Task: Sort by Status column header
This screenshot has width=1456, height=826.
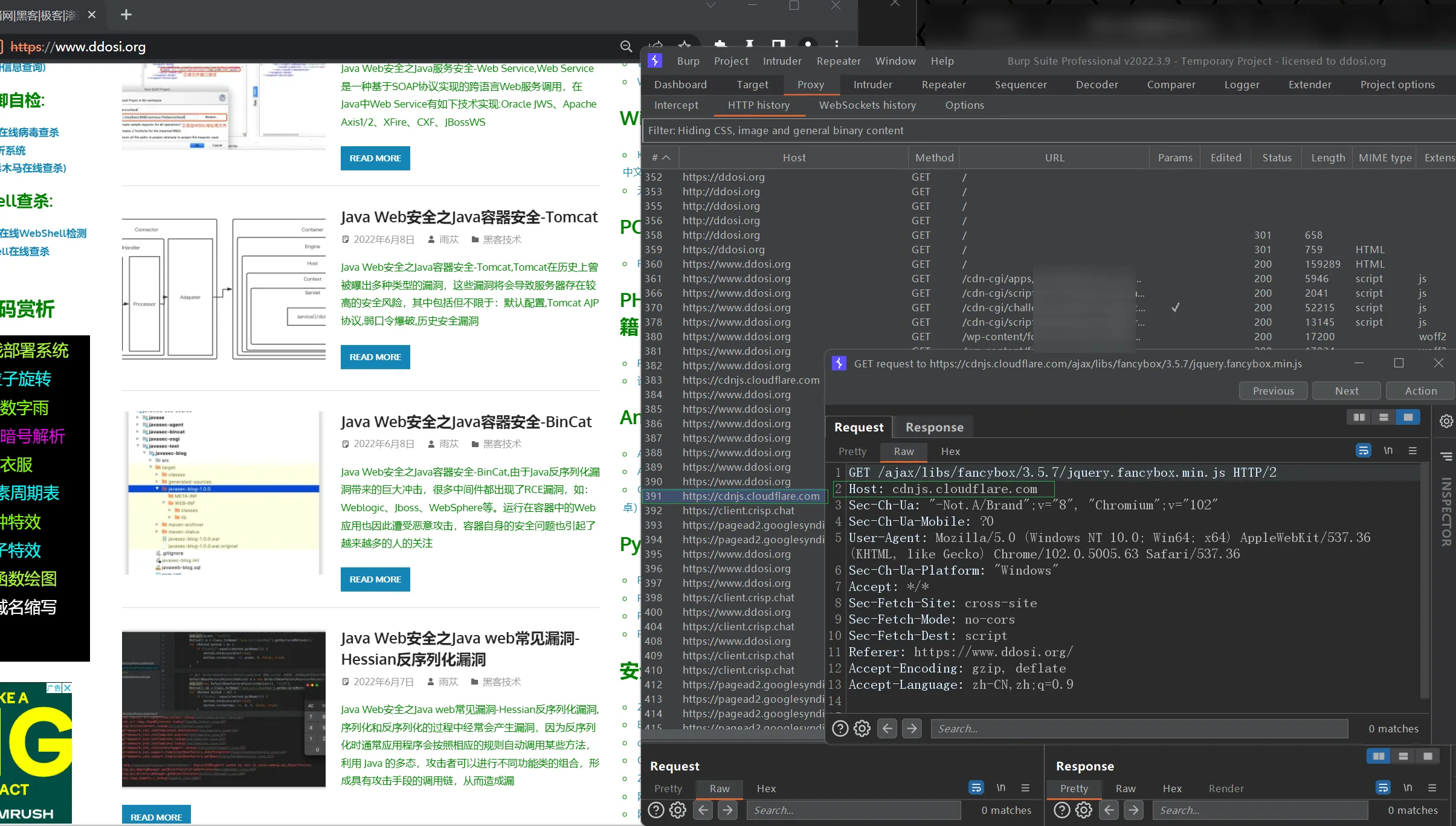Action: click(1277, 158)
